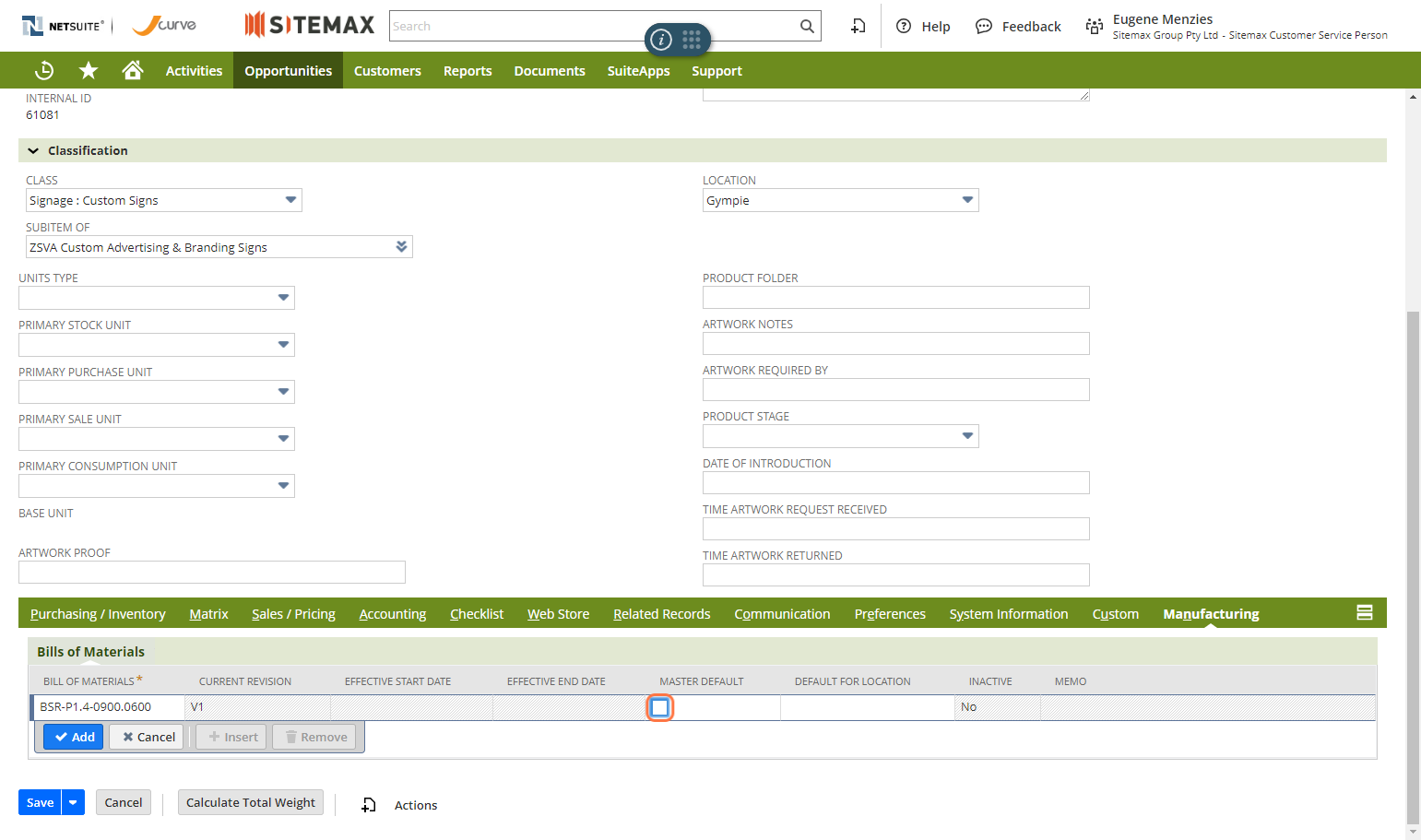The image size is (1421, 840).
Task: Open the create new icon beside search
Action: coord(858,26)
